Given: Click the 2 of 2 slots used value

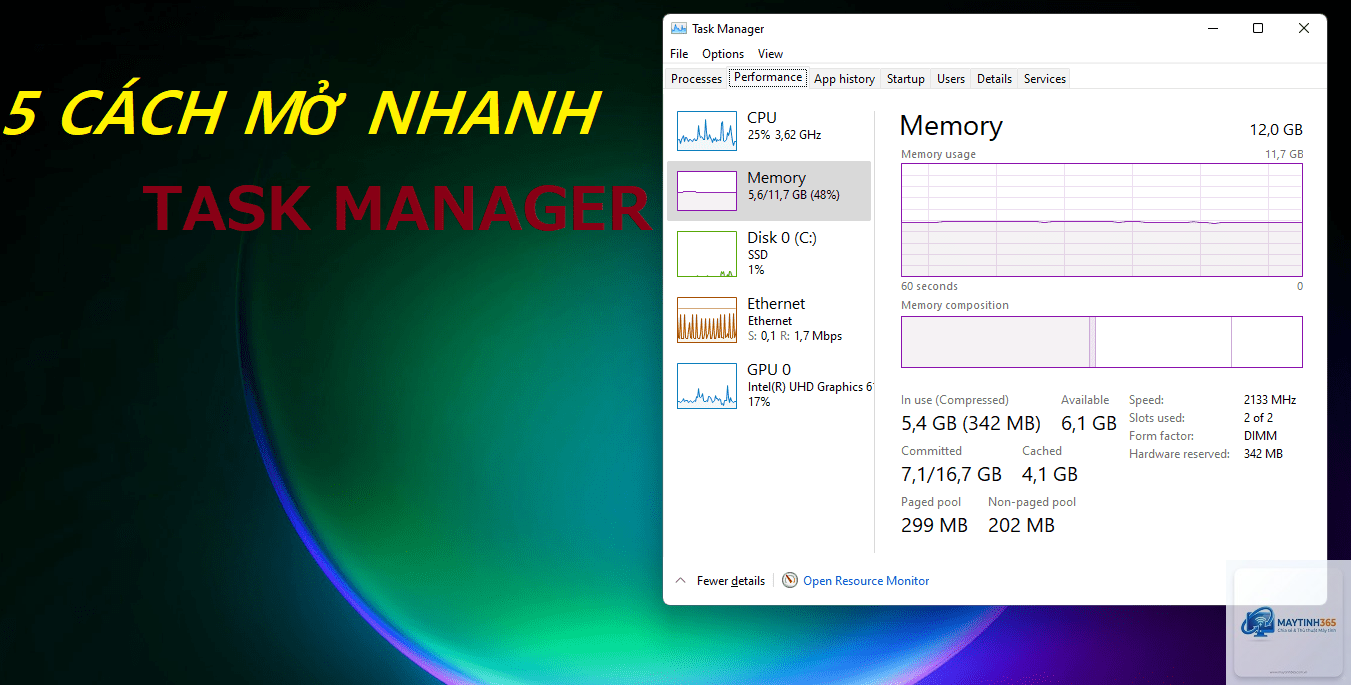Looking at the screenshot, I should [1258, 418].
